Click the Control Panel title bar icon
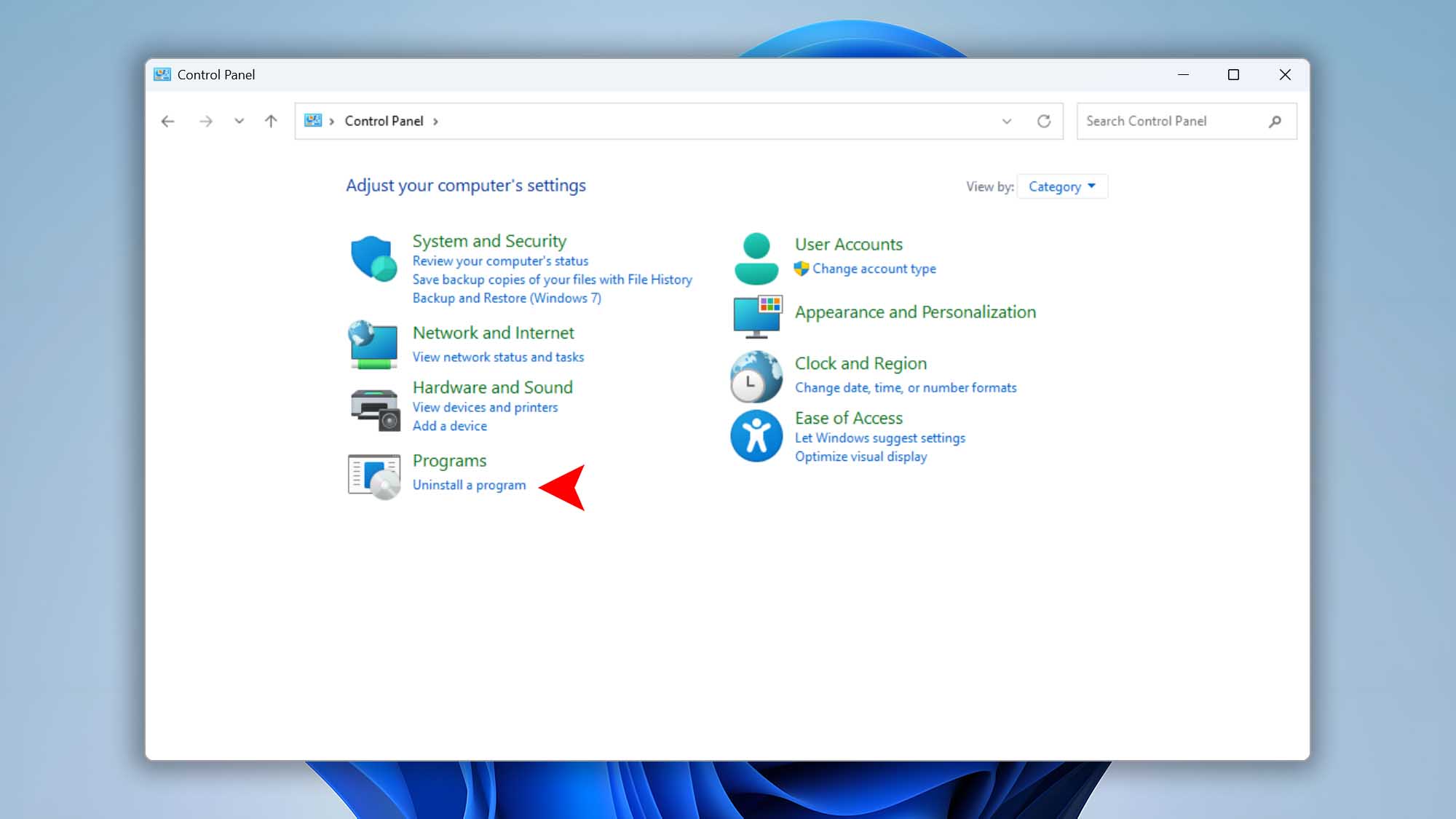The height and width of the screenshot is (819, 1456). [162, 74]
